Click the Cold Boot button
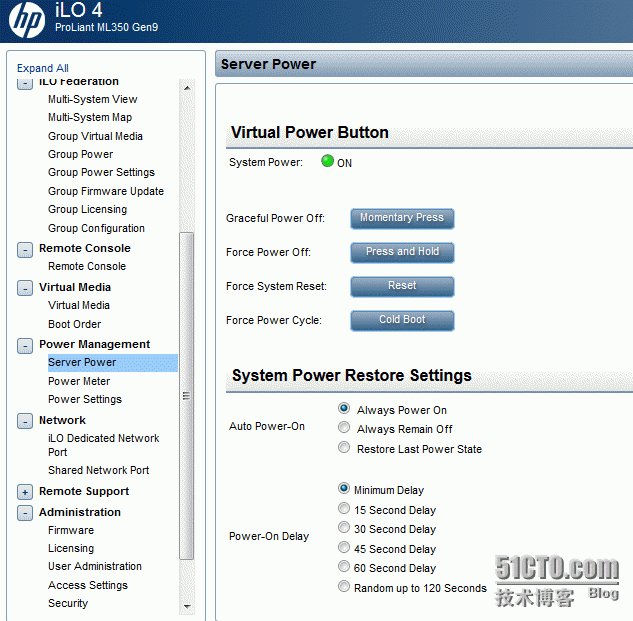Image resolution: width=633 pixels, height=621 pixels. (x=402, y=320)
